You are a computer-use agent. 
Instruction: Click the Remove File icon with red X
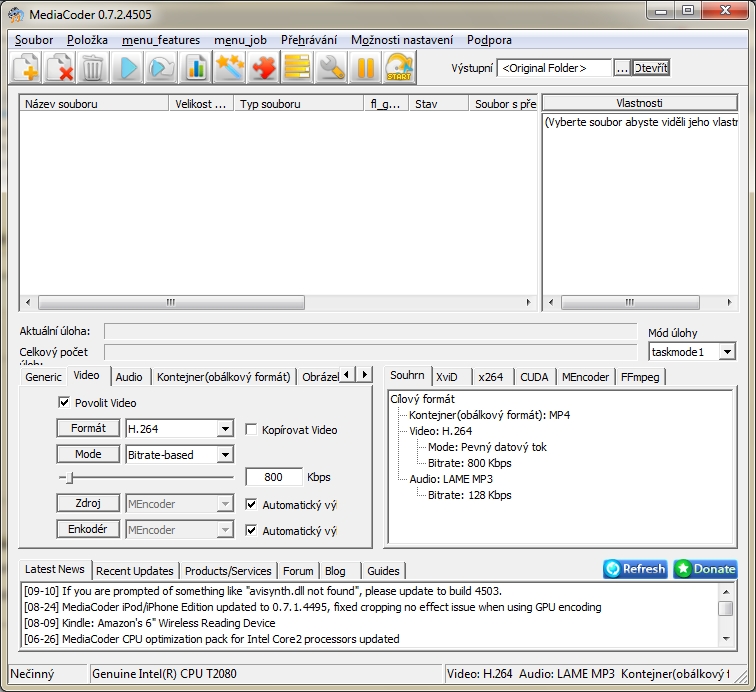tap(60, 68)
